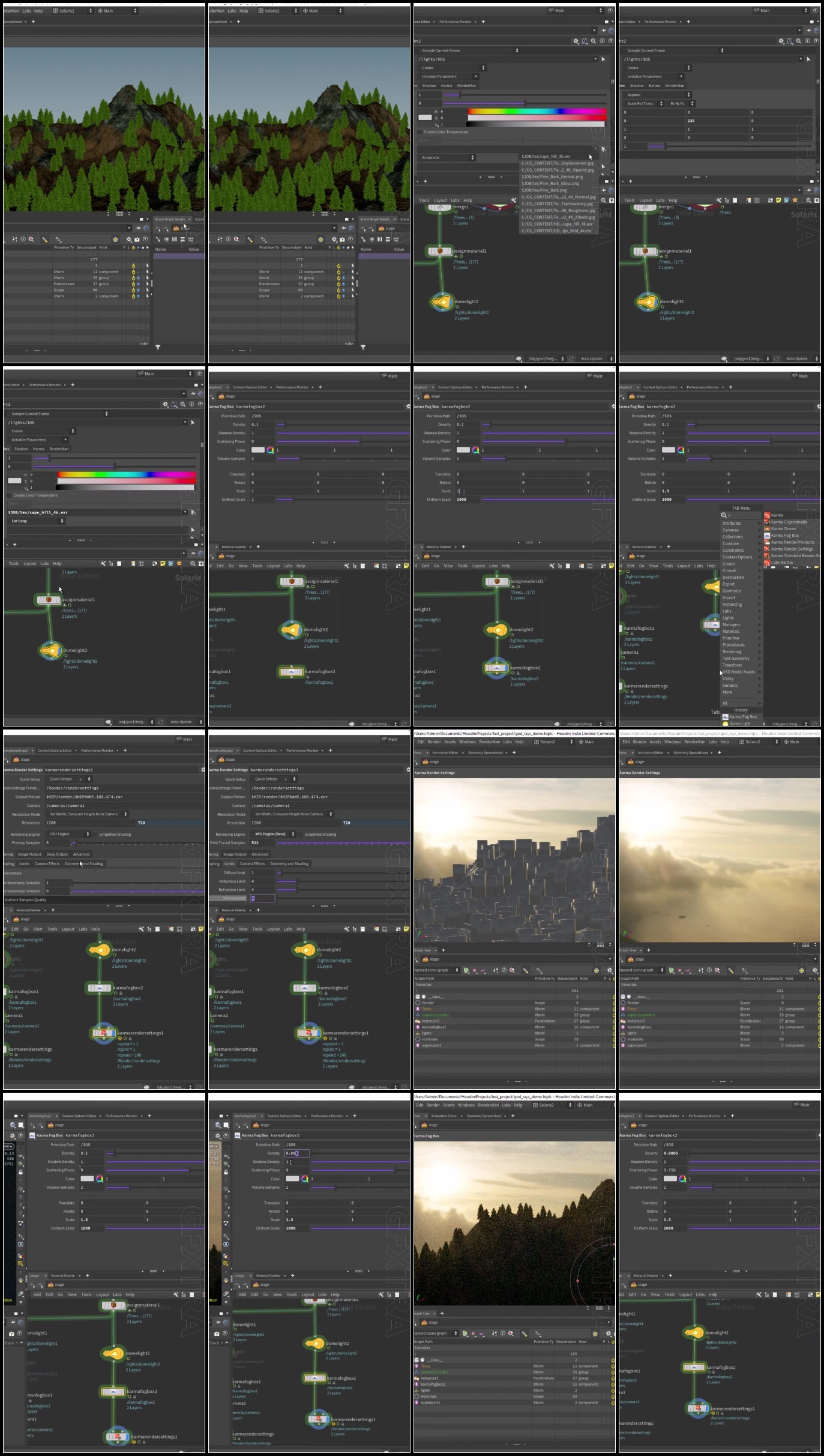Click the Density field showing 0.0005
824x1456 pixels.
pyautogui.click(x=675, y=1153)
